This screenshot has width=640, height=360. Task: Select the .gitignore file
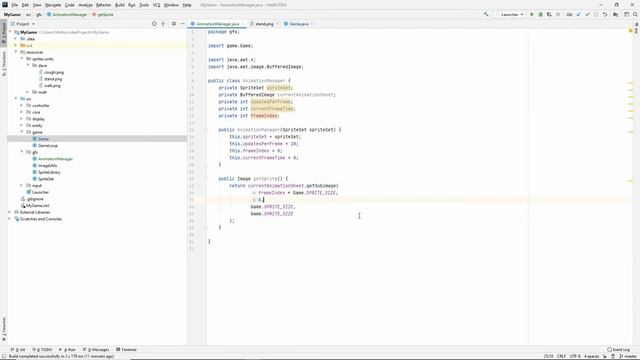pyautogui.click(x=35, y=199)
